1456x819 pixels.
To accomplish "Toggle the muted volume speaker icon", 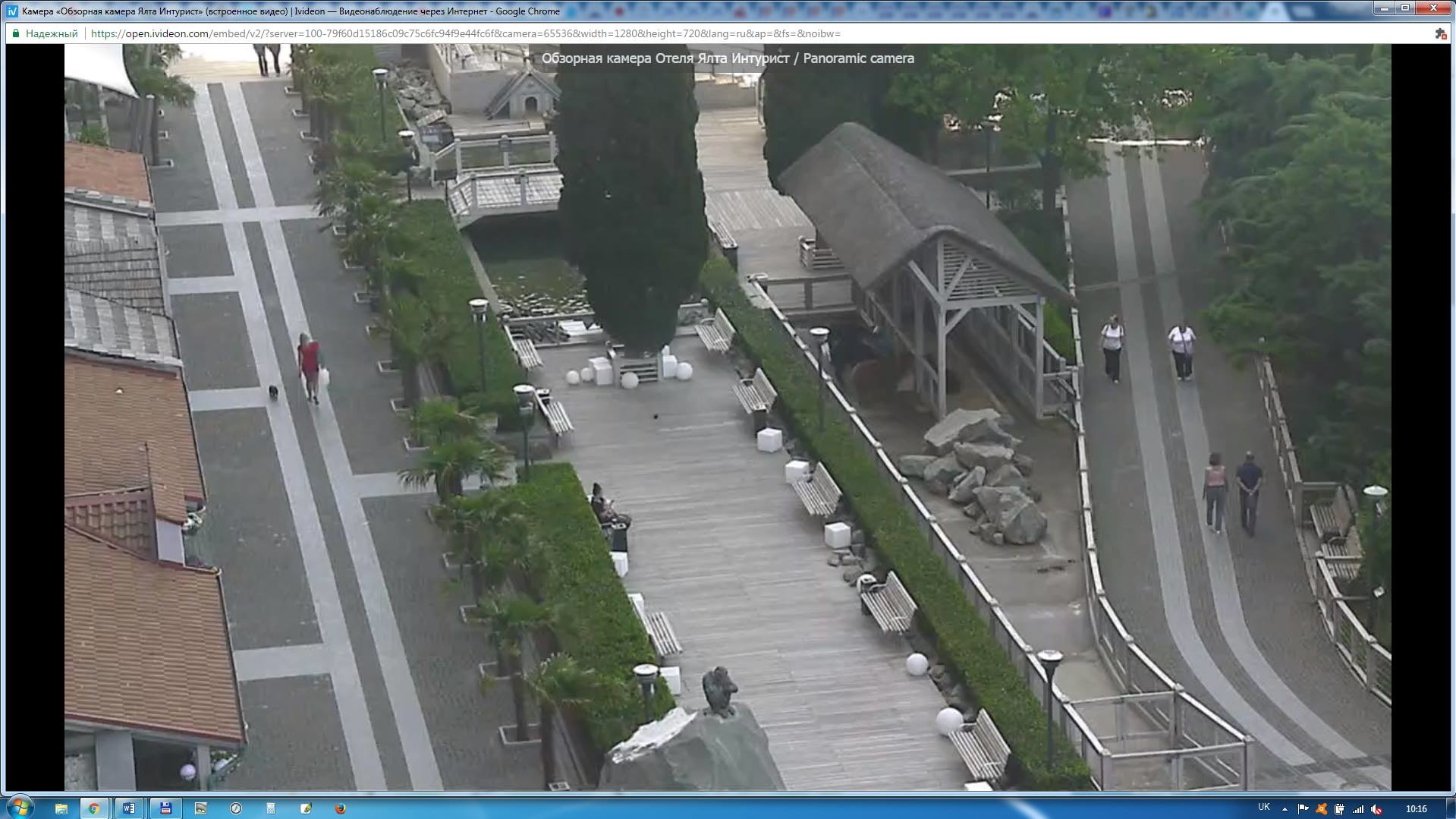I will pos(1376,809).
